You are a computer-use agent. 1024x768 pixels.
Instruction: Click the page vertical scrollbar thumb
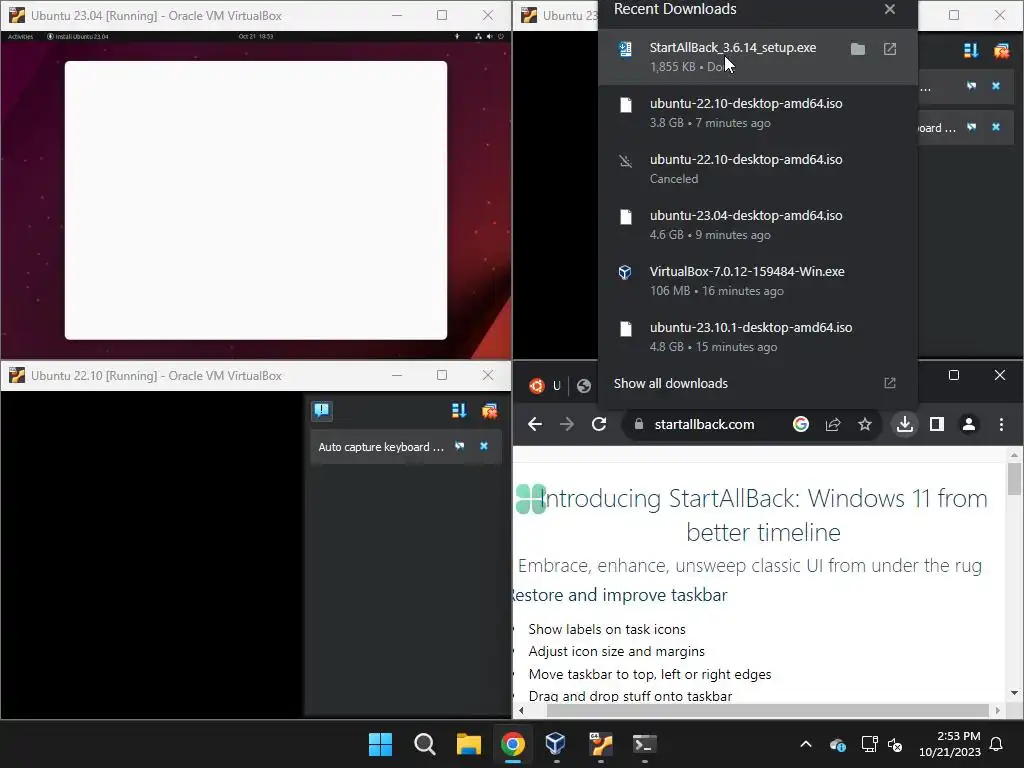[x=1014, y=479]
